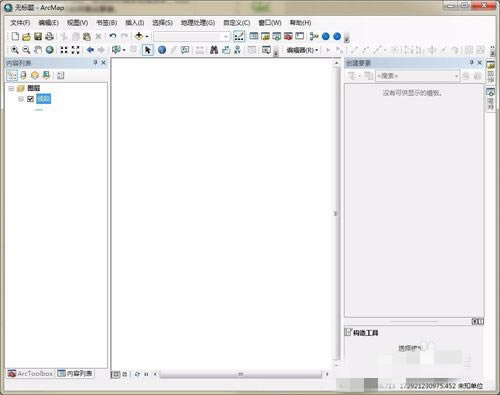The image size is (500, 395).
Task: Click the template search input field
Action: tap(415, 76)
